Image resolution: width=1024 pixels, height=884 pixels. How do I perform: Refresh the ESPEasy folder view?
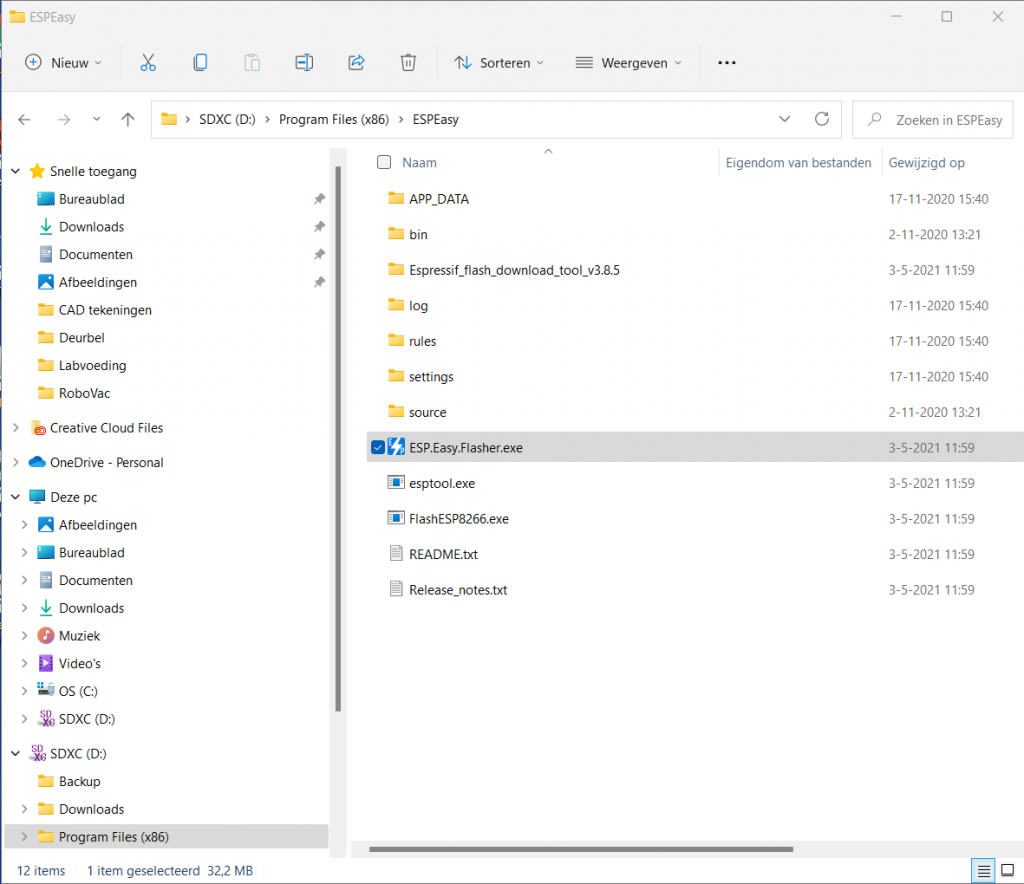(x=822, y=119)
